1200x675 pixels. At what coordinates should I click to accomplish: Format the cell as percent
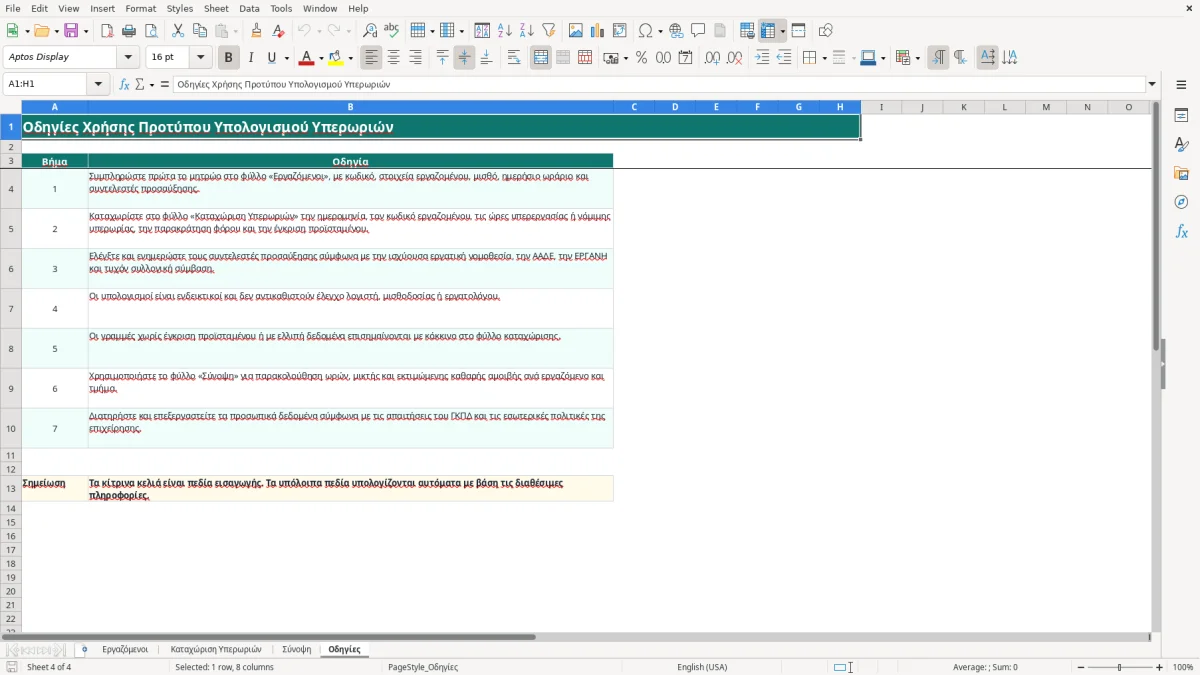(x=641, y=58)
